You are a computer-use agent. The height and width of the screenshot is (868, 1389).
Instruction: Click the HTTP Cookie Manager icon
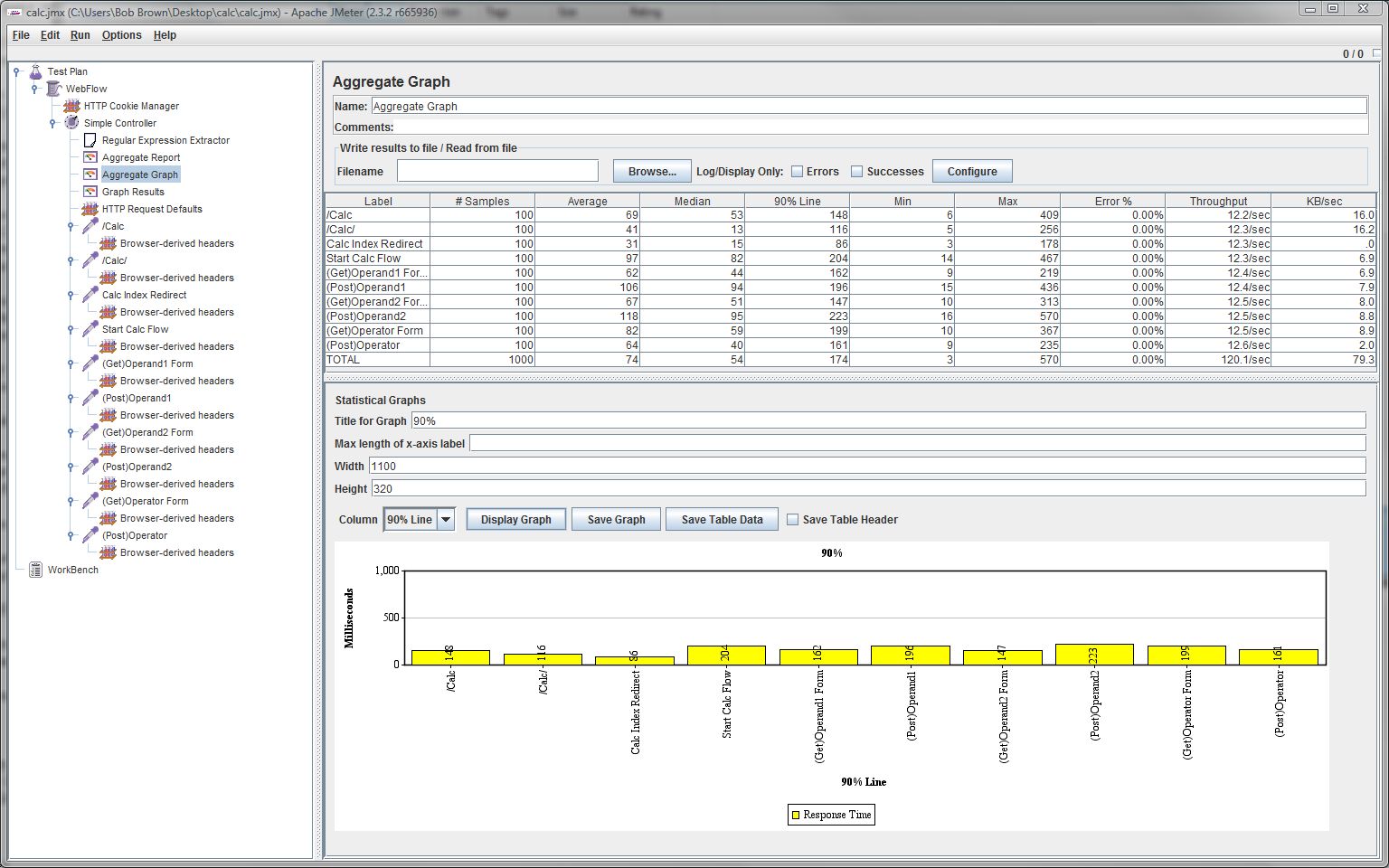[72, 106]
